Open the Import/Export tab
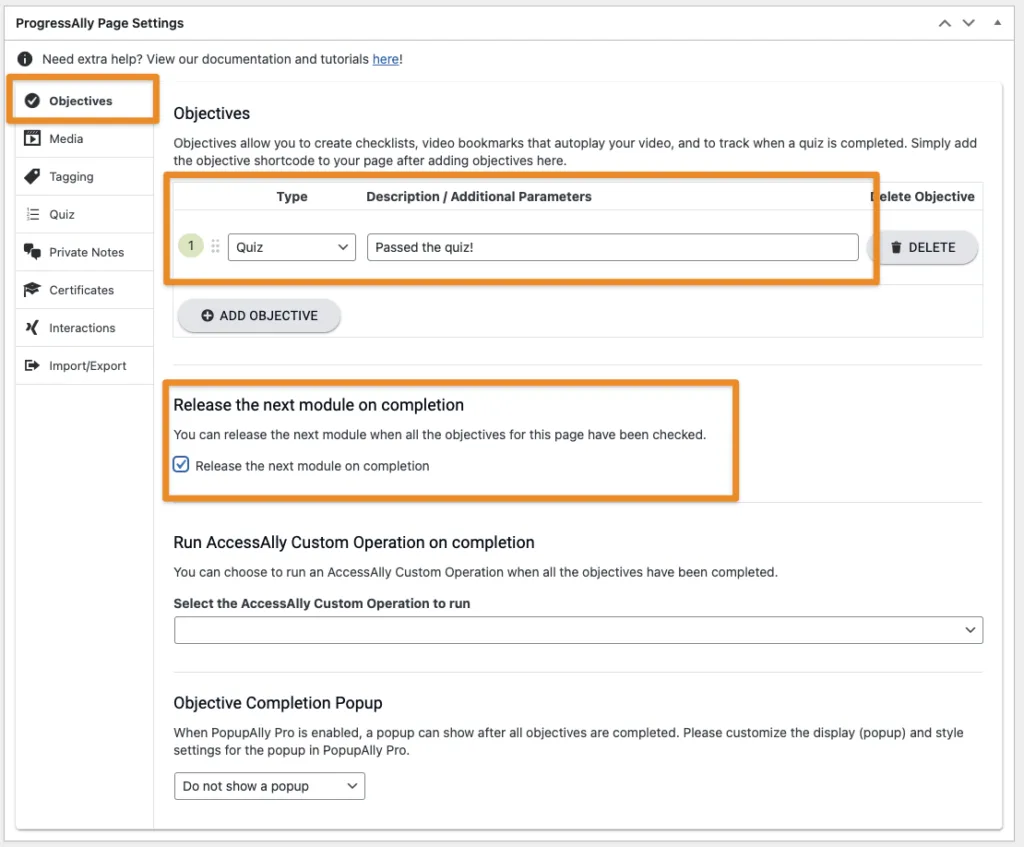Image resolution: width=1024 pixels, height=847 pixels. tap(84, 366)
